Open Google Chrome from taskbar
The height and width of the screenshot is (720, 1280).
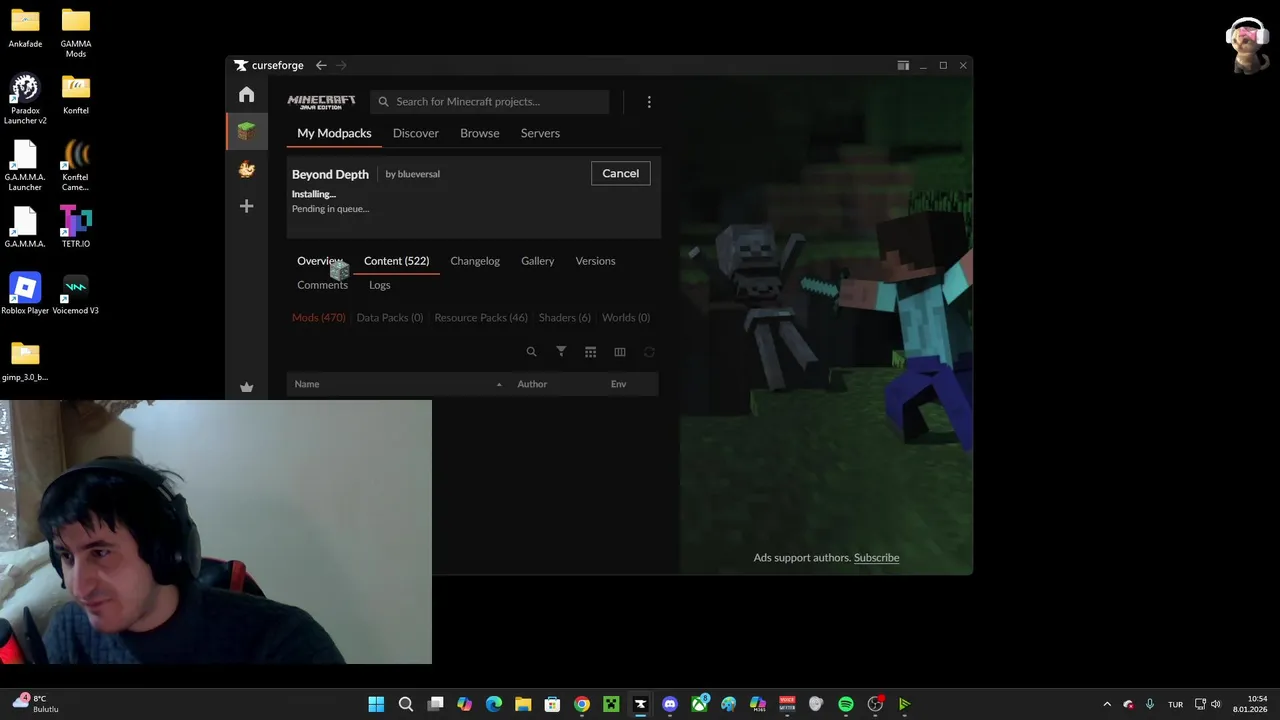click(x=582, y=704)
